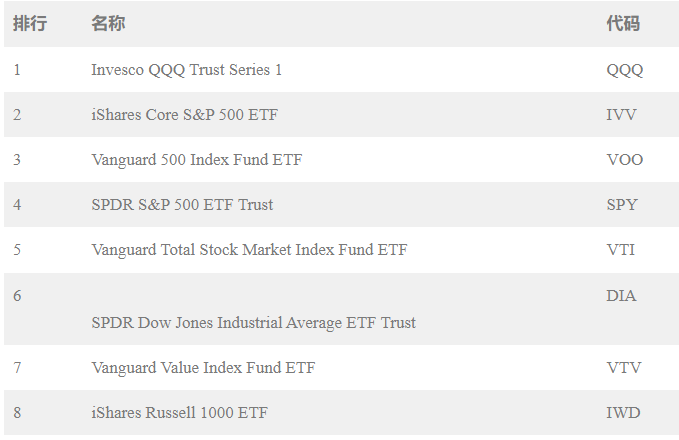679x440 pixels.
Task: Click the SPY ticker code
Action: (621, 205)
